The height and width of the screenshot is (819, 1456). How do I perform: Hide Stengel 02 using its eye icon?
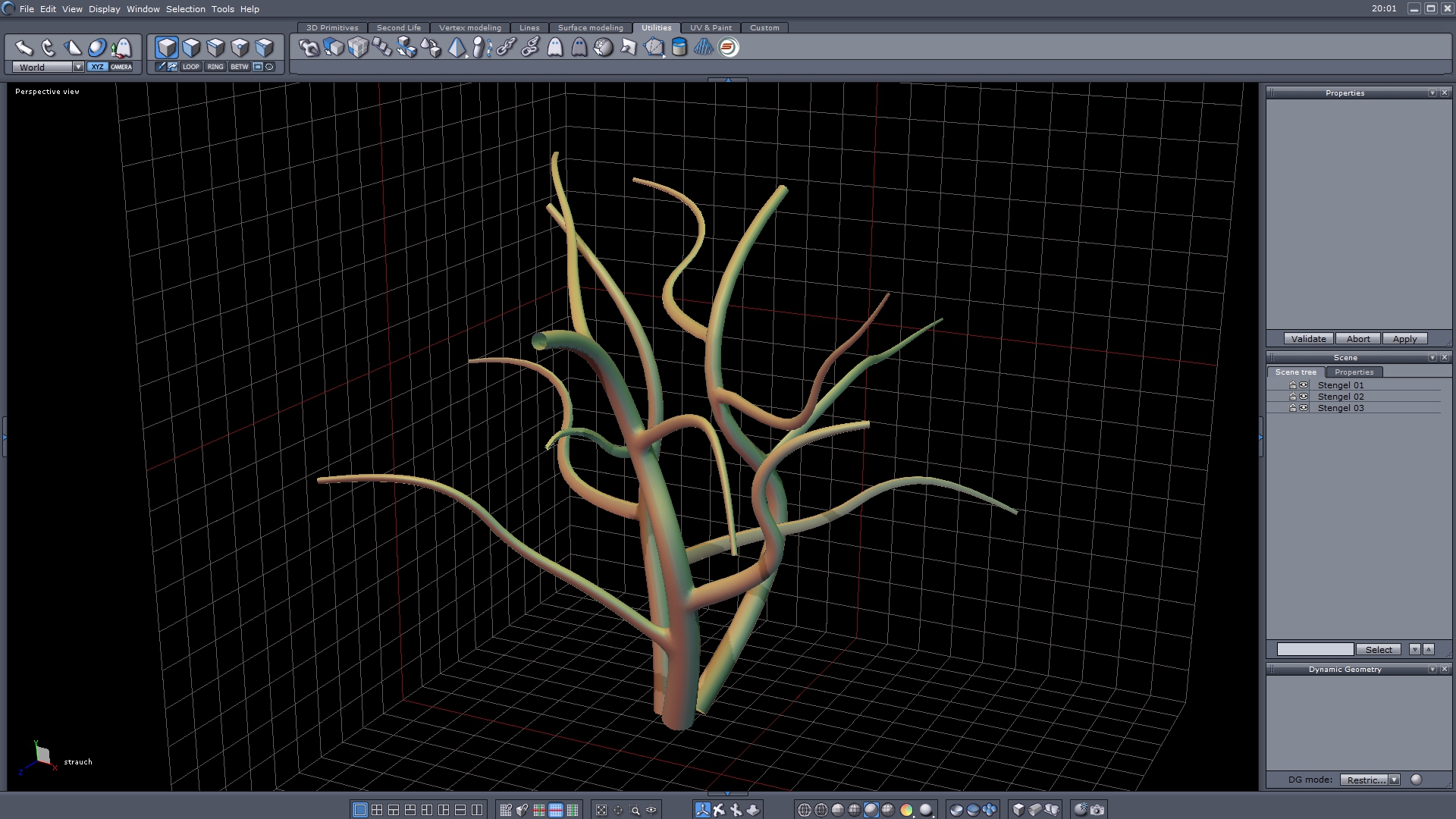click(1304, 397)
